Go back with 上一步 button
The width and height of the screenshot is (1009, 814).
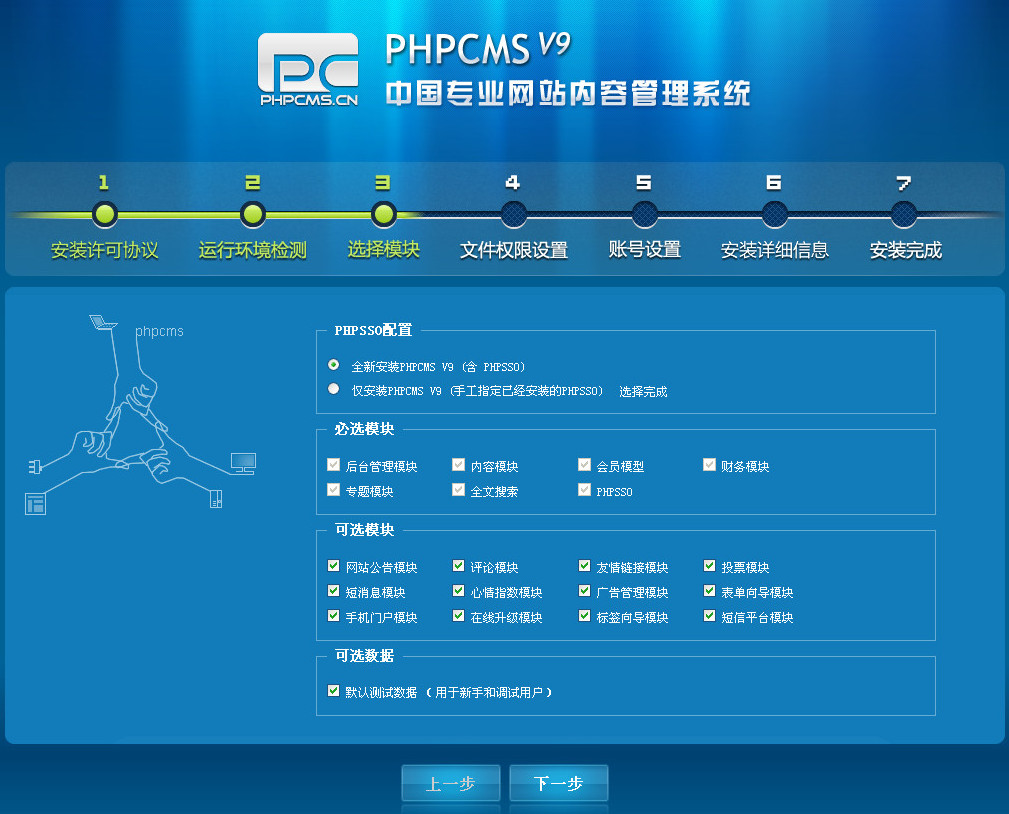tap(450, 783)
